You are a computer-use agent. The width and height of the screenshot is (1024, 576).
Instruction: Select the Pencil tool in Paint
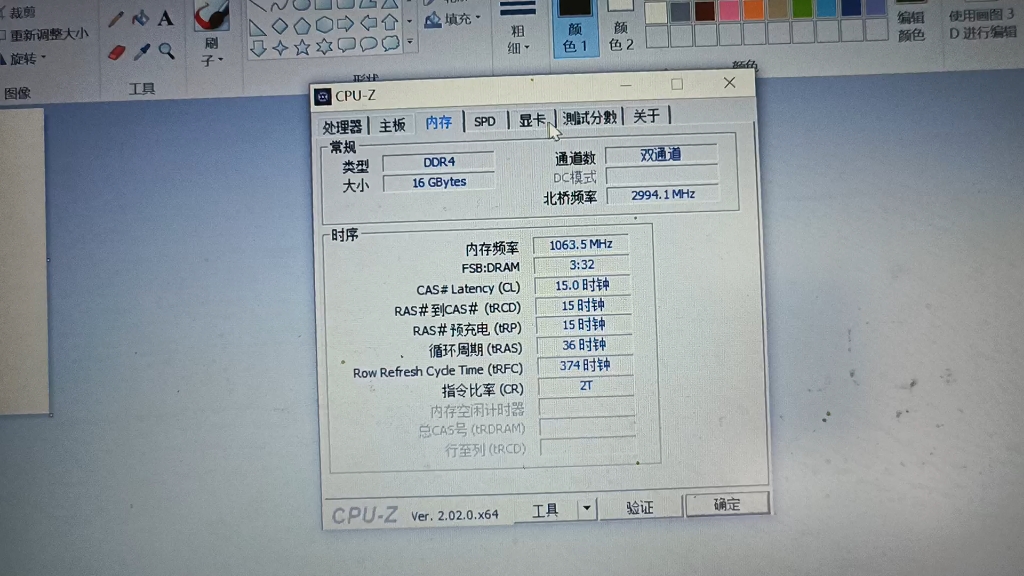click(116, 19)
